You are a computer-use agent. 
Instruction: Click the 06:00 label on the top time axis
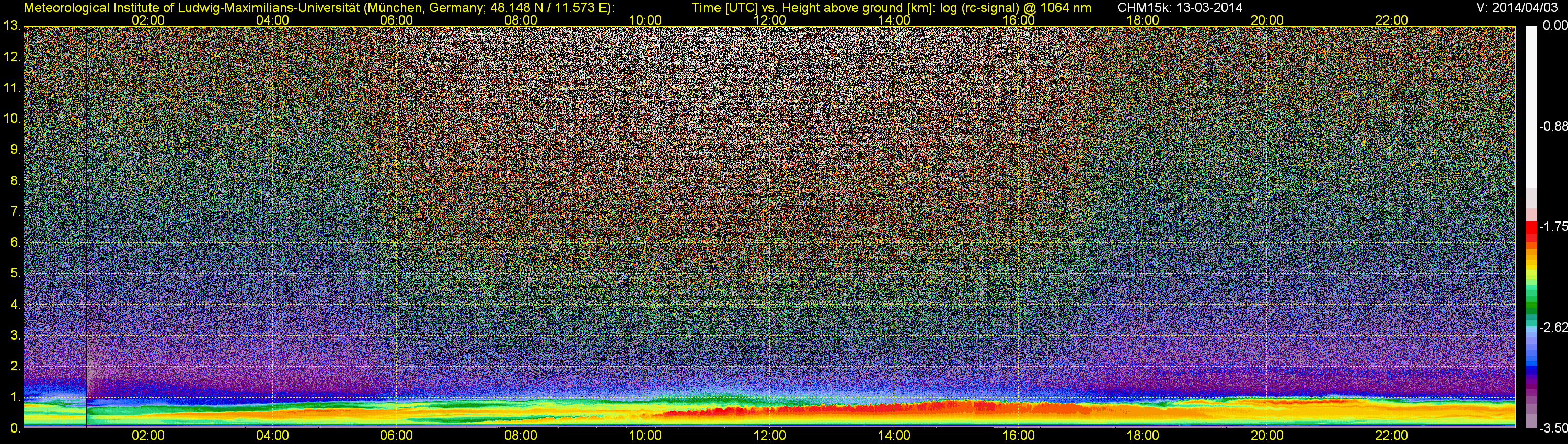pyautogui.click(x=396, y=20)
